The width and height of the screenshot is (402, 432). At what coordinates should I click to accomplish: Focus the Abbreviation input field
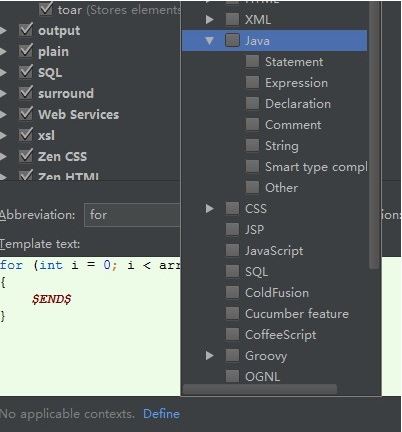tap(132, 215)
